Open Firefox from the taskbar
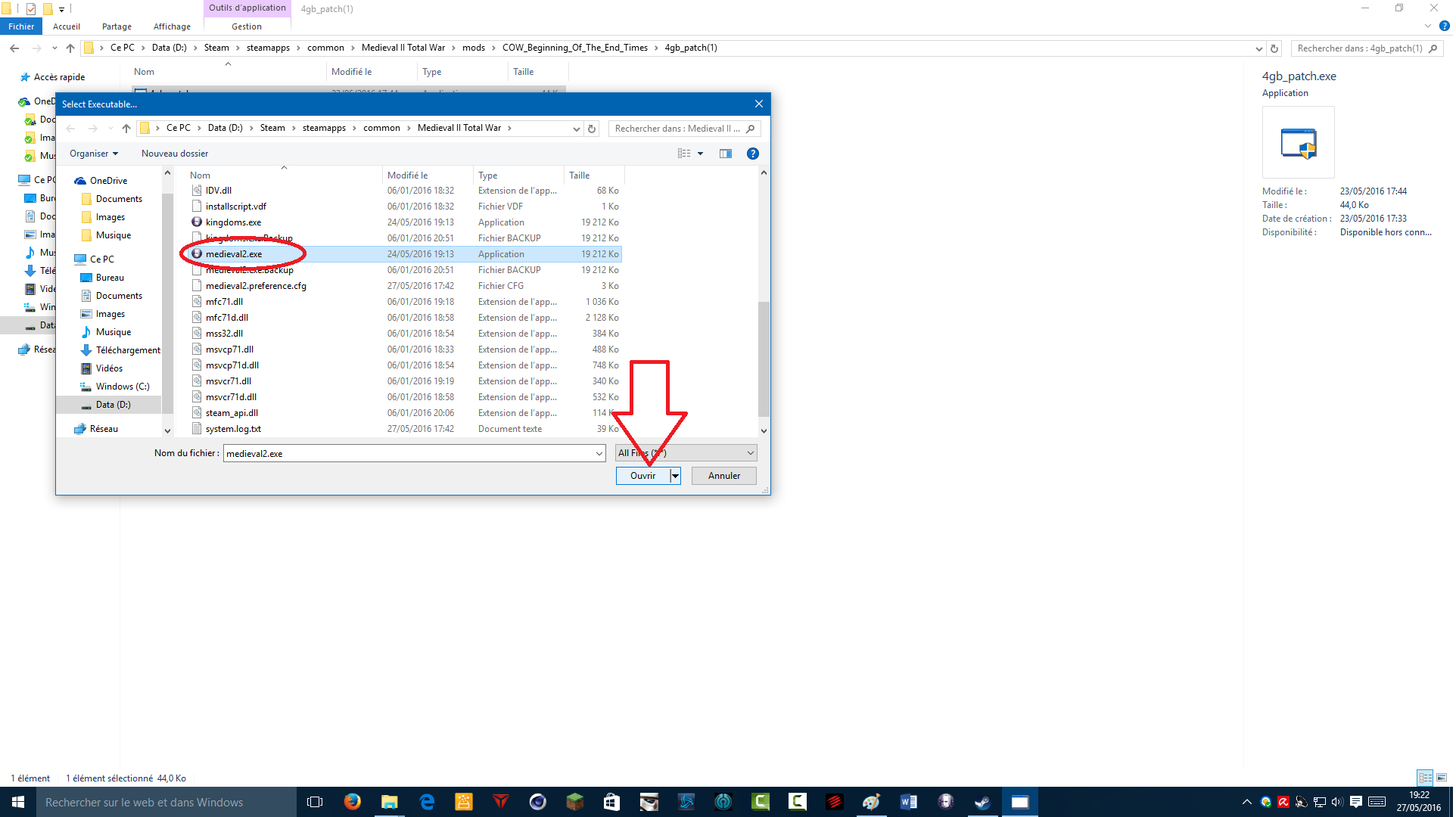The width and height of the screenshot is (1456, 817). point(353,802)
